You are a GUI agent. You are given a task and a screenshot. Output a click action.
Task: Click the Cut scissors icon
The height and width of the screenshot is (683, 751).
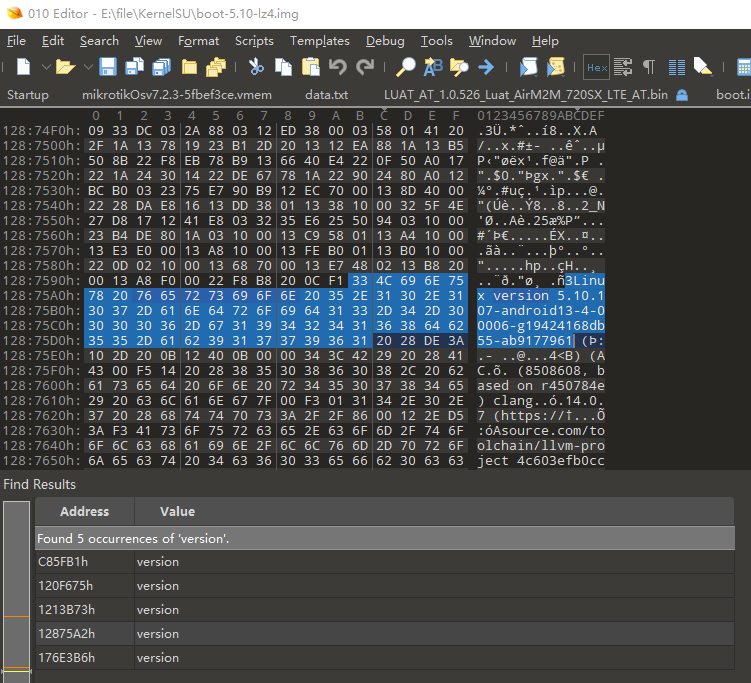[x=256, y=67]
